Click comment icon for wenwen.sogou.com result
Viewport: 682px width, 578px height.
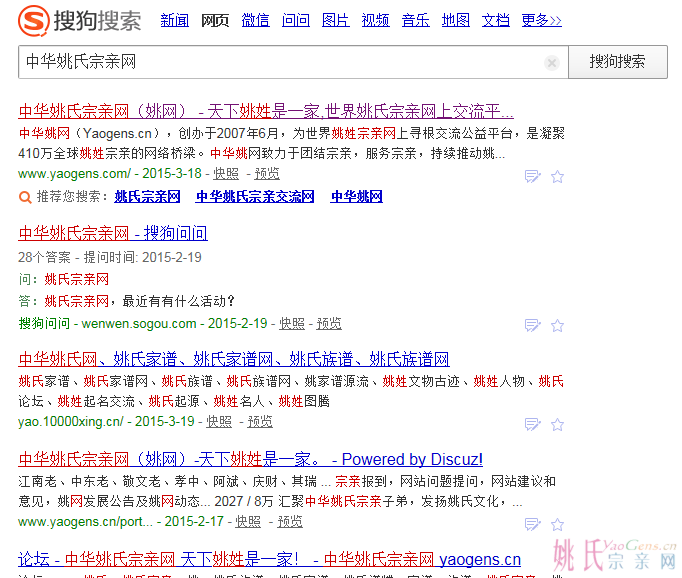click(532, 325)
